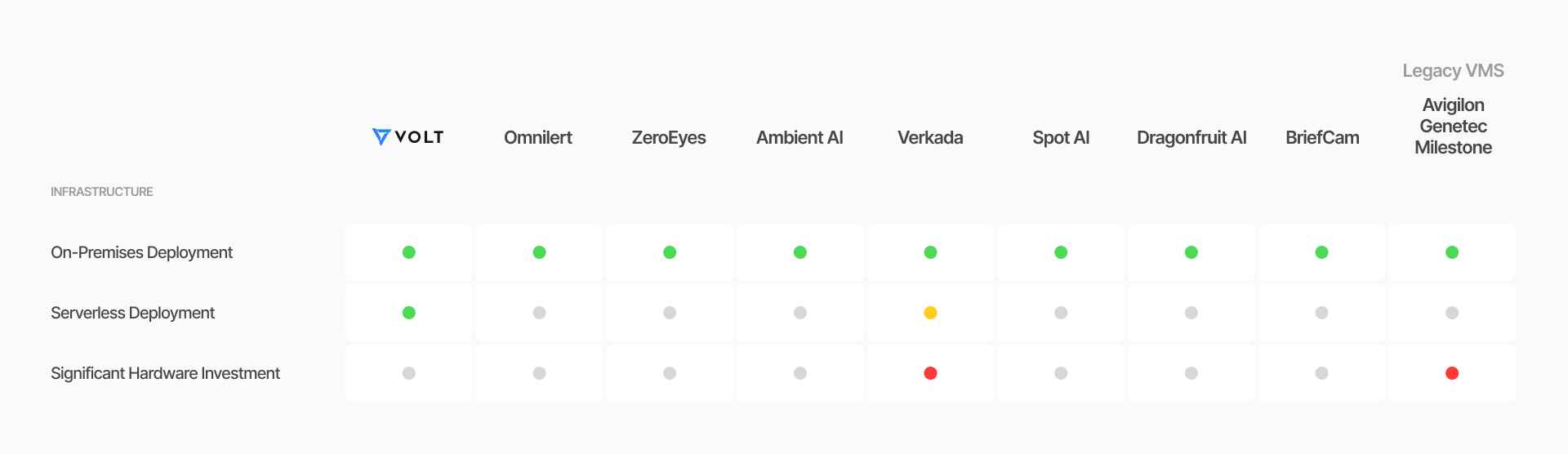Viewport: 1568px width, 454px height.
Task: Click the VOLT logo
Action: [408, 137]
